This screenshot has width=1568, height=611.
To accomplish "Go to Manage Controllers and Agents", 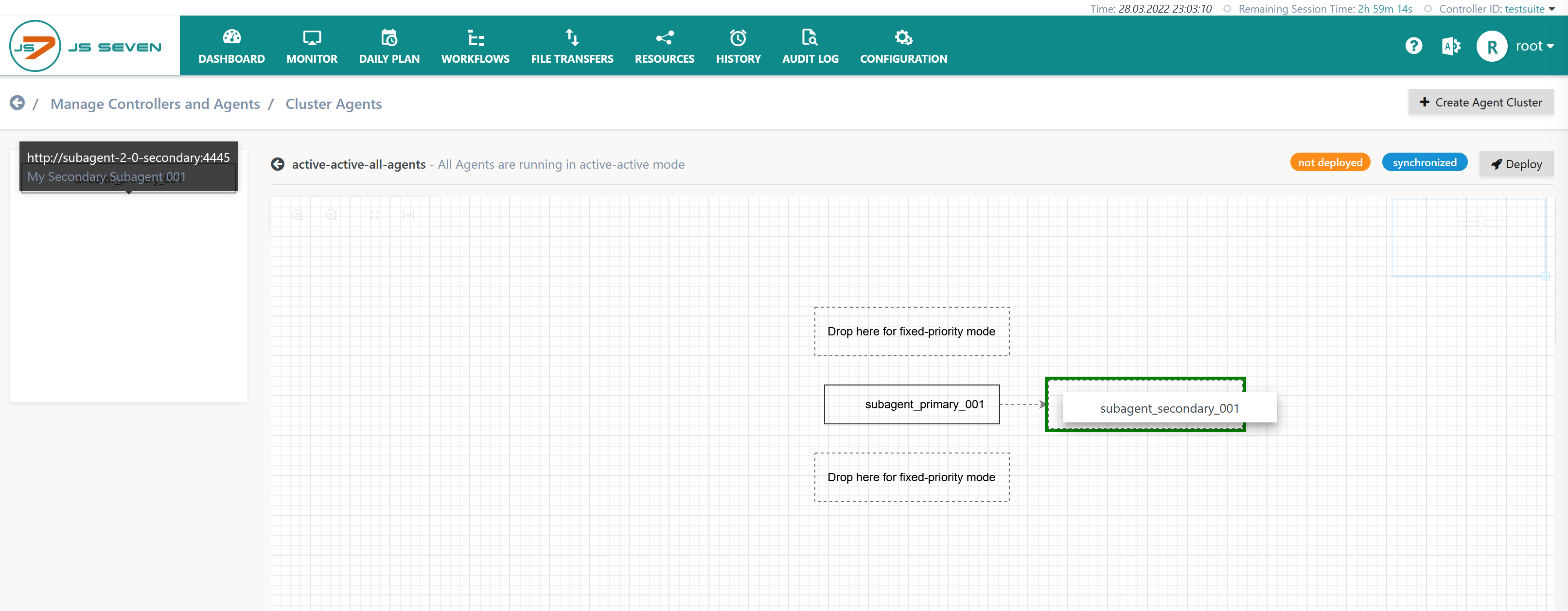I will pyautogui.click(x=155, y=104).
